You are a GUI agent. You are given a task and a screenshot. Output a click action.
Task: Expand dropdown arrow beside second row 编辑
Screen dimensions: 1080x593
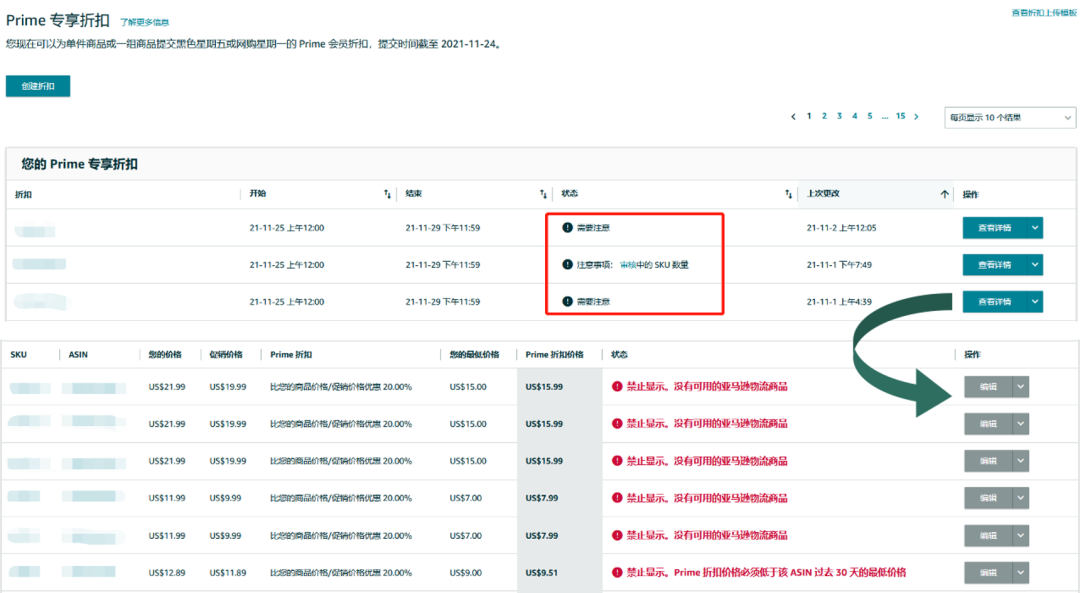[1020, 424]
